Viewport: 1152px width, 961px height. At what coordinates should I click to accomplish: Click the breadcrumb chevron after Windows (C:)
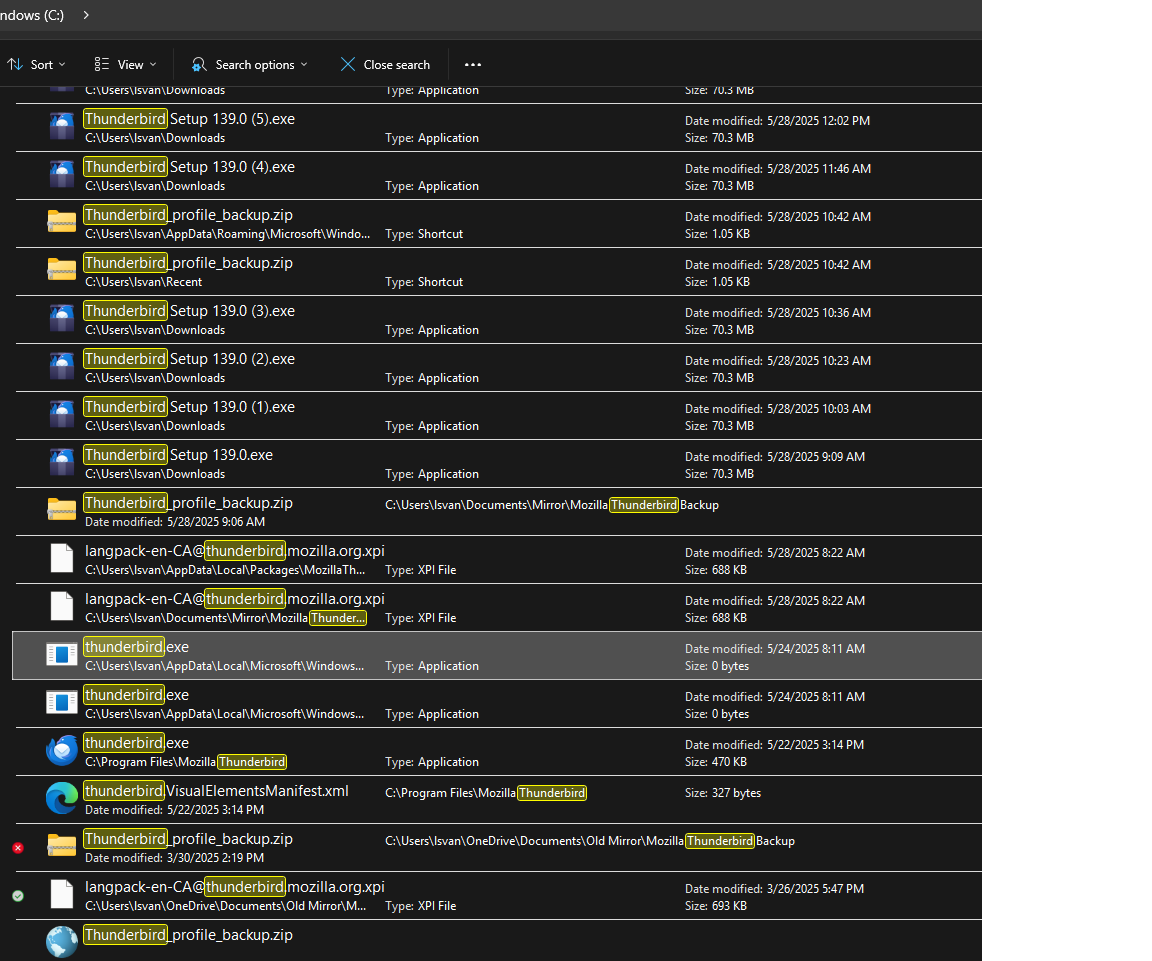pyautogui.click(x=86, y=15)
